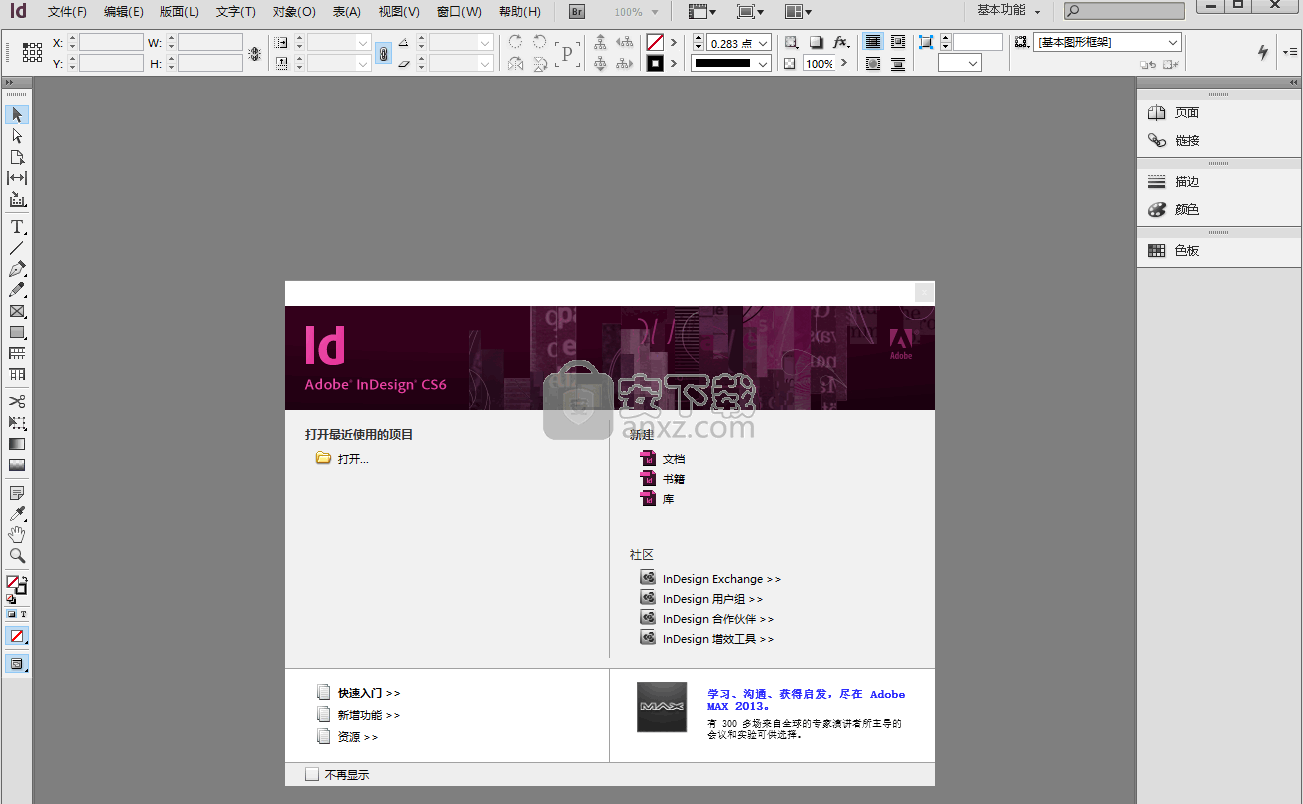
Task: Select the Hand tool
Action: pos(17,535)
